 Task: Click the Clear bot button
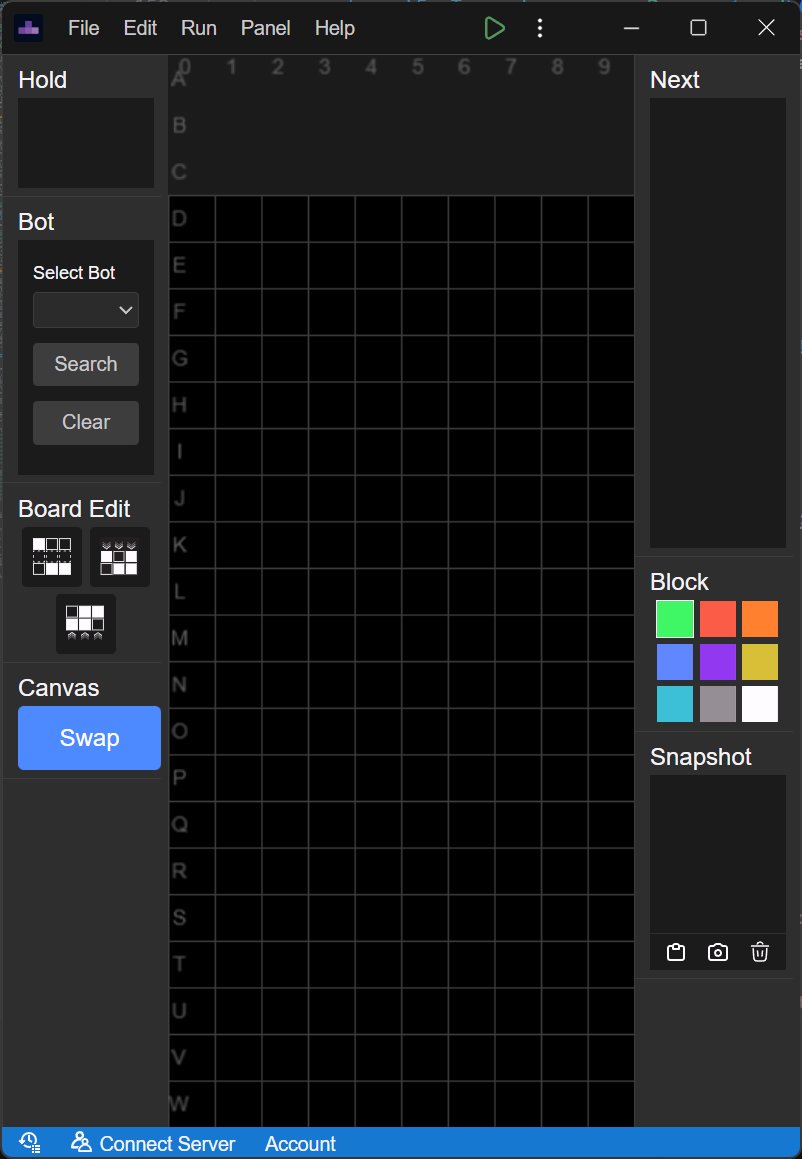coord(85,421)
